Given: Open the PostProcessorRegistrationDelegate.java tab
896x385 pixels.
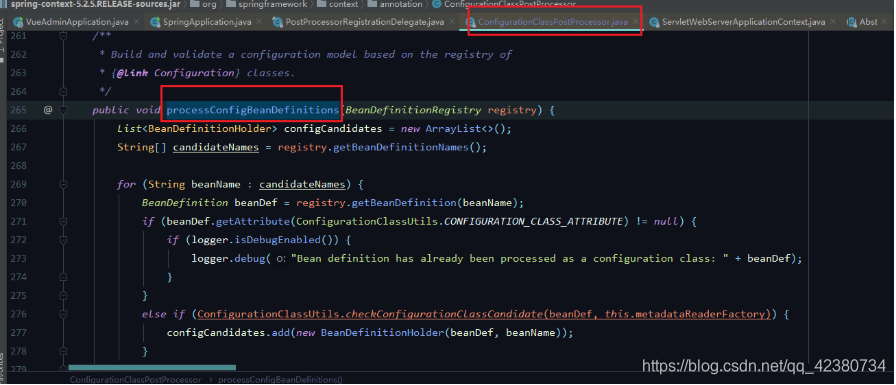Looking at the screenshot, I should click(x=365, y=22).
